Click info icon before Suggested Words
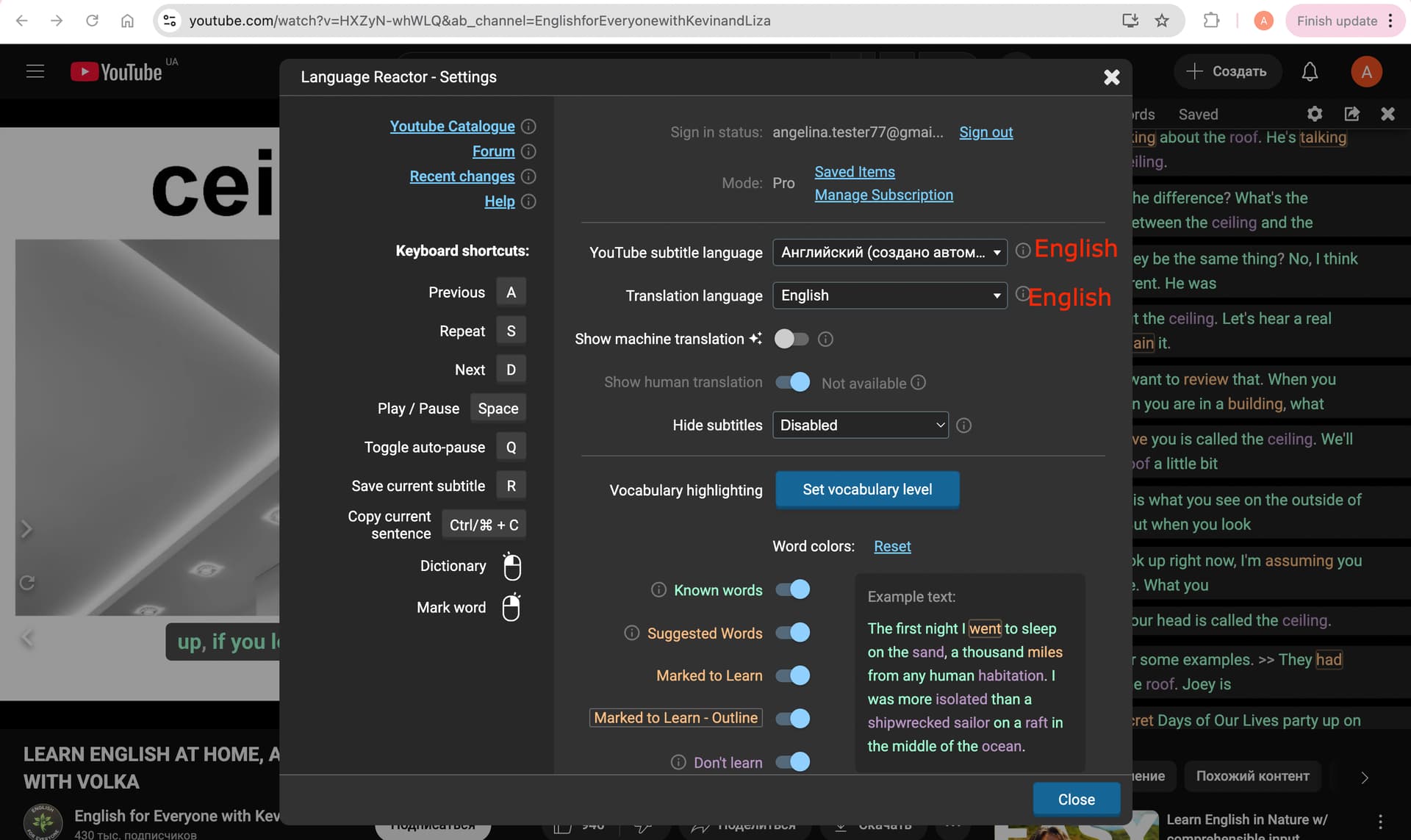Image resolution: width=1411 pixels, height=840 pixels. tap(631, 633)
